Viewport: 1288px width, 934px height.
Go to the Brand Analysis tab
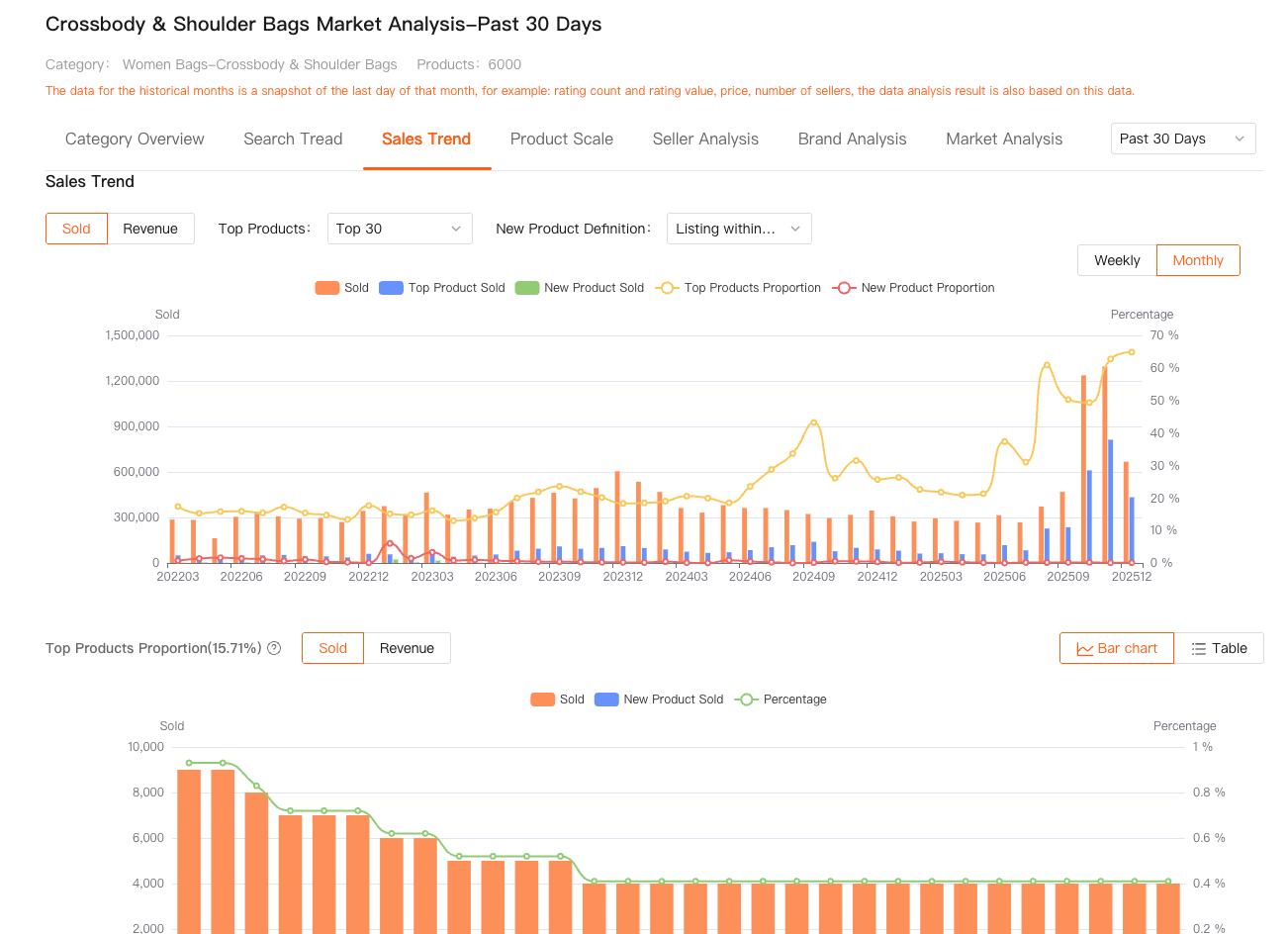(x=852, y=139)
